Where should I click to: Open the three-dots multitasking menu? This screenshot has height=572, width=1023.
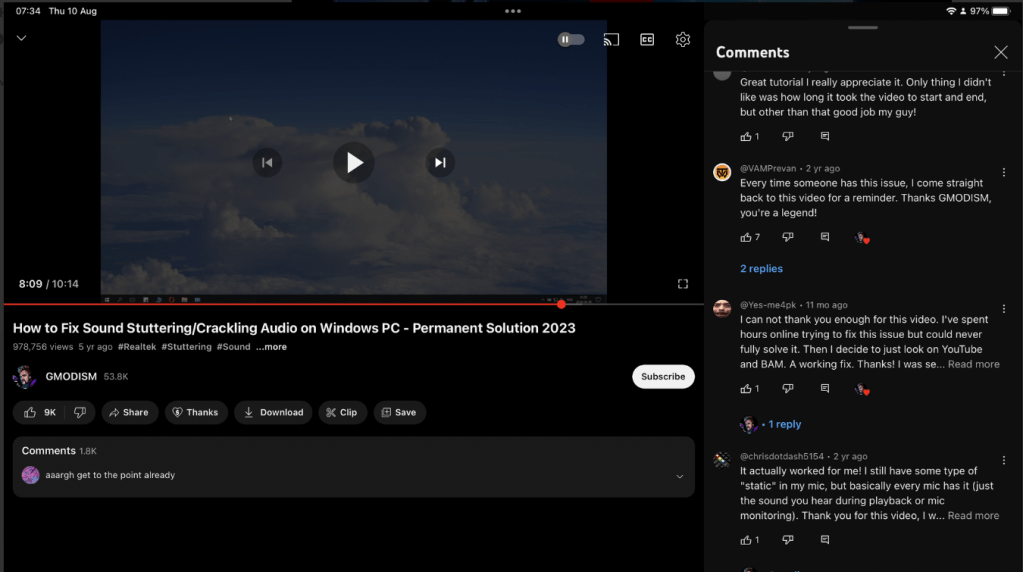tap(513, 11)
